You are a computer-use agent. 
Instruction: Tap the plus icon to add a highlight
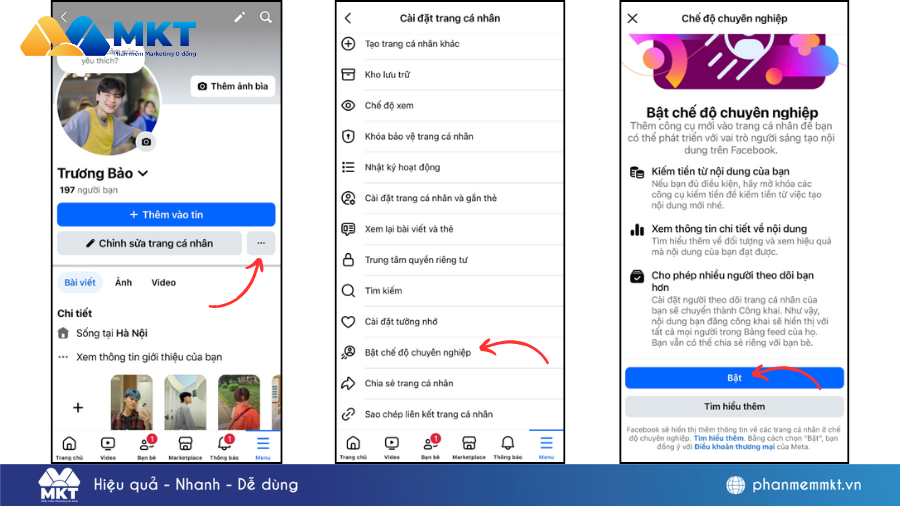pyautogui.click(x=78, y=407)
